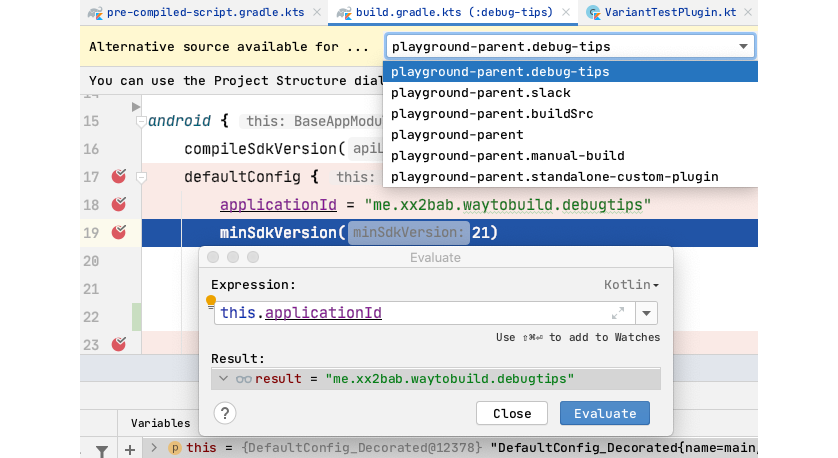Click the Kotlin class icon of VariantTestPlugin.kt
This screenshot has height=458, width=838.
[593, 13]
